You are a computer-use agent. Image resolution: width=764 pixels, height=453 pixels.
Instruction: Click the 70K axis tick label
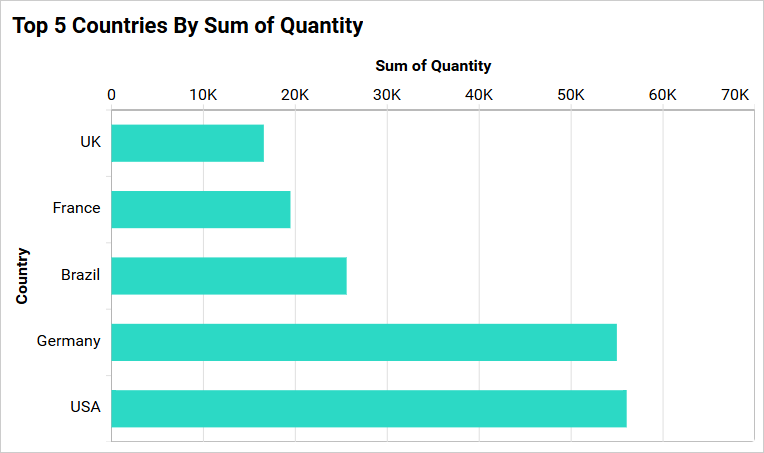pyautogui.click(x=735, y=94)
